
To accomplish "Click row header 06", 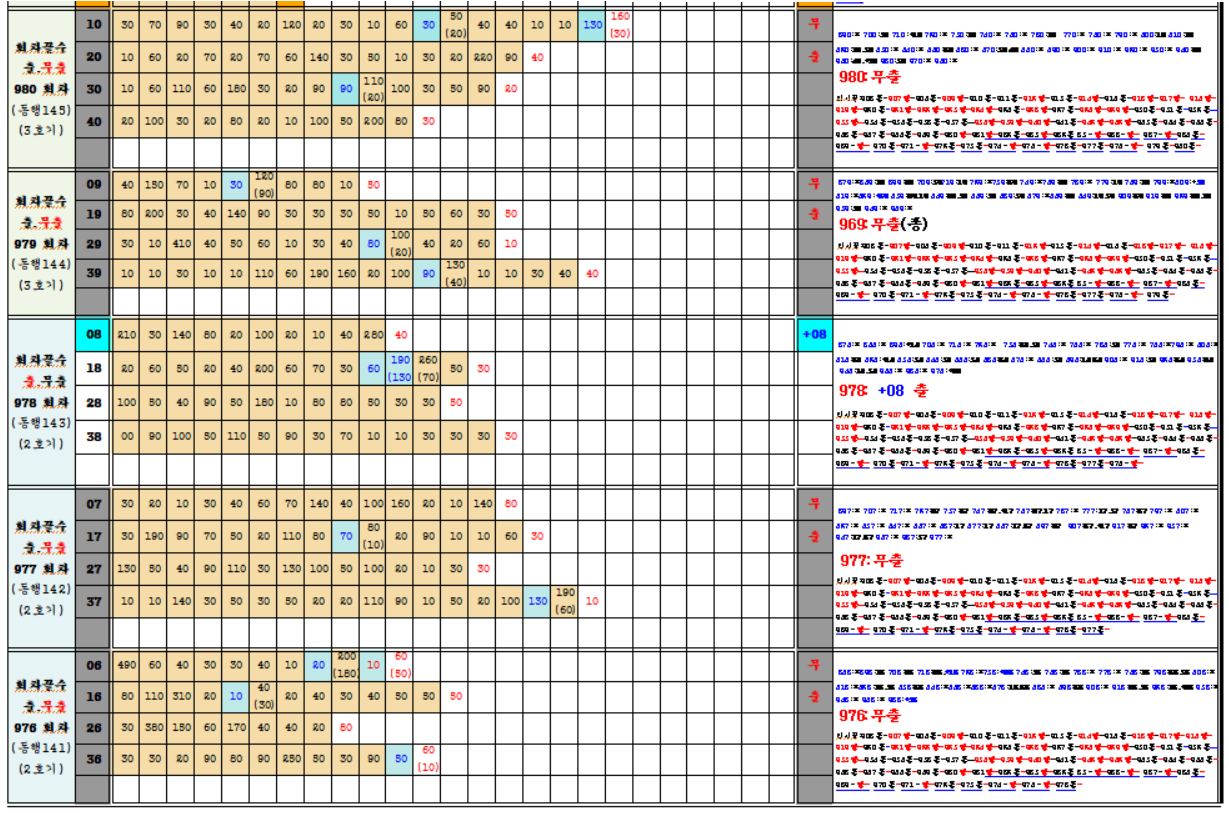I will (93, 665).
